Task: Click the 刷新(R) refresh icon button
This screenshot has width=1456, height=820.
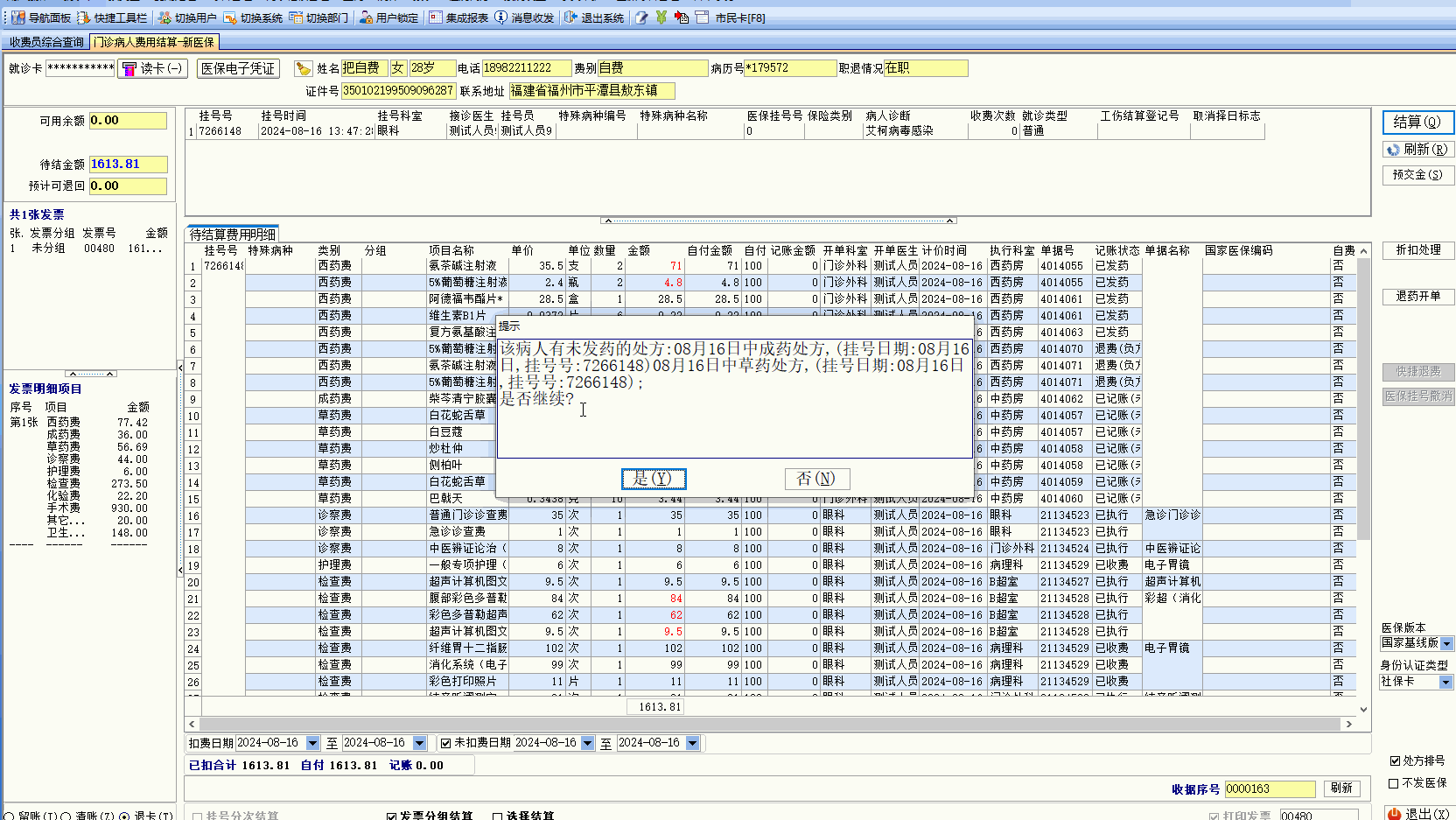Action: coord(1418,150)
